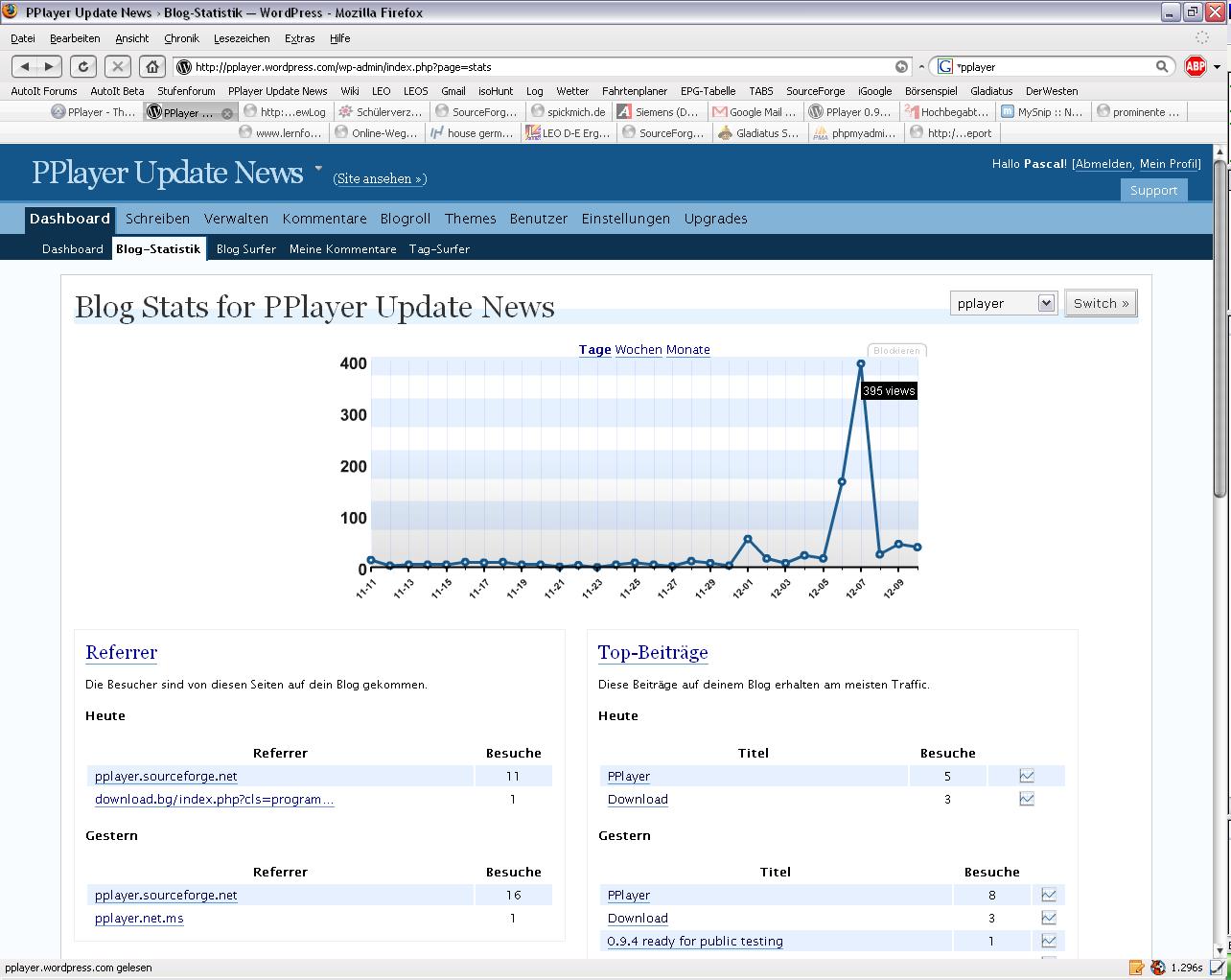Click the go arrow in URL bar
This screenshot has width=1231, height=980.
(x=901, y=66)
